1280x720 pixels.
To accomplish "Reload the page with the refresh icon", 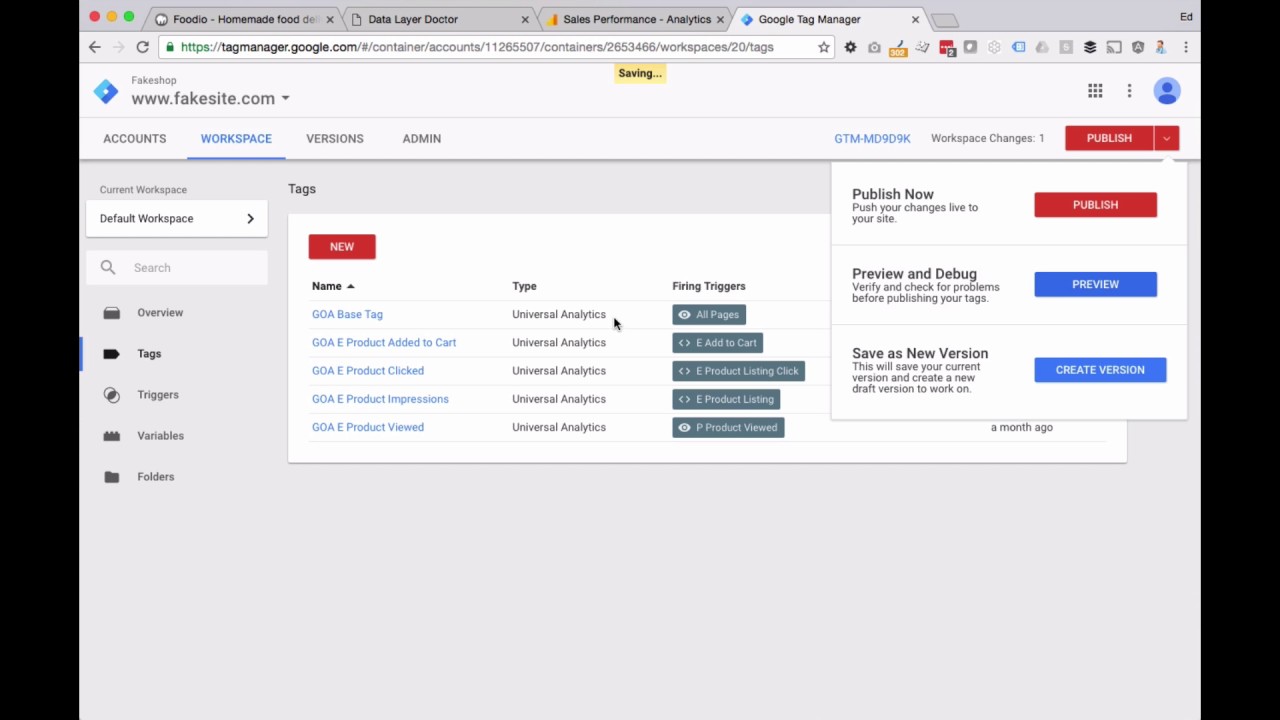I will (x=142, y=47).
